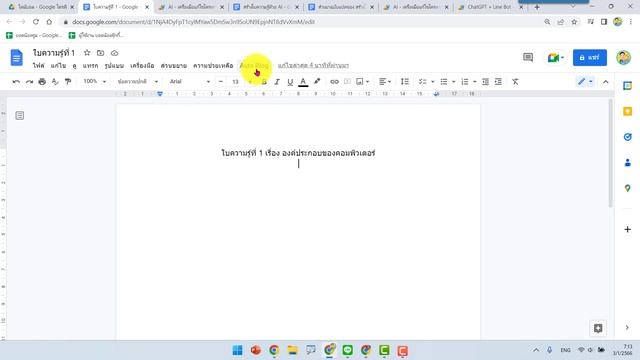The height and width of the screenshot is (360, 640).
Task: Open the Docs home icon
Action: [16, 58]
